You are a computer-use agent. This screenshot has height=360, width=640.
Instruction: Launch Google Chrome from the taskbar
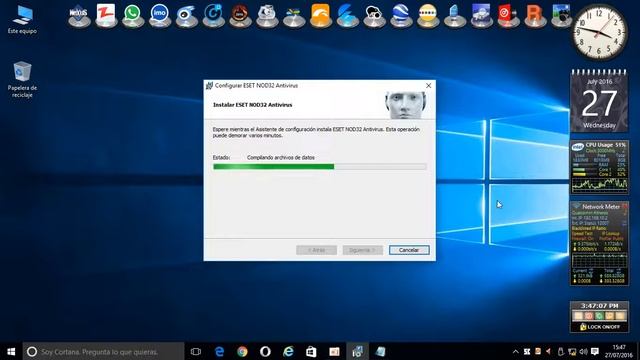[242, 351]
